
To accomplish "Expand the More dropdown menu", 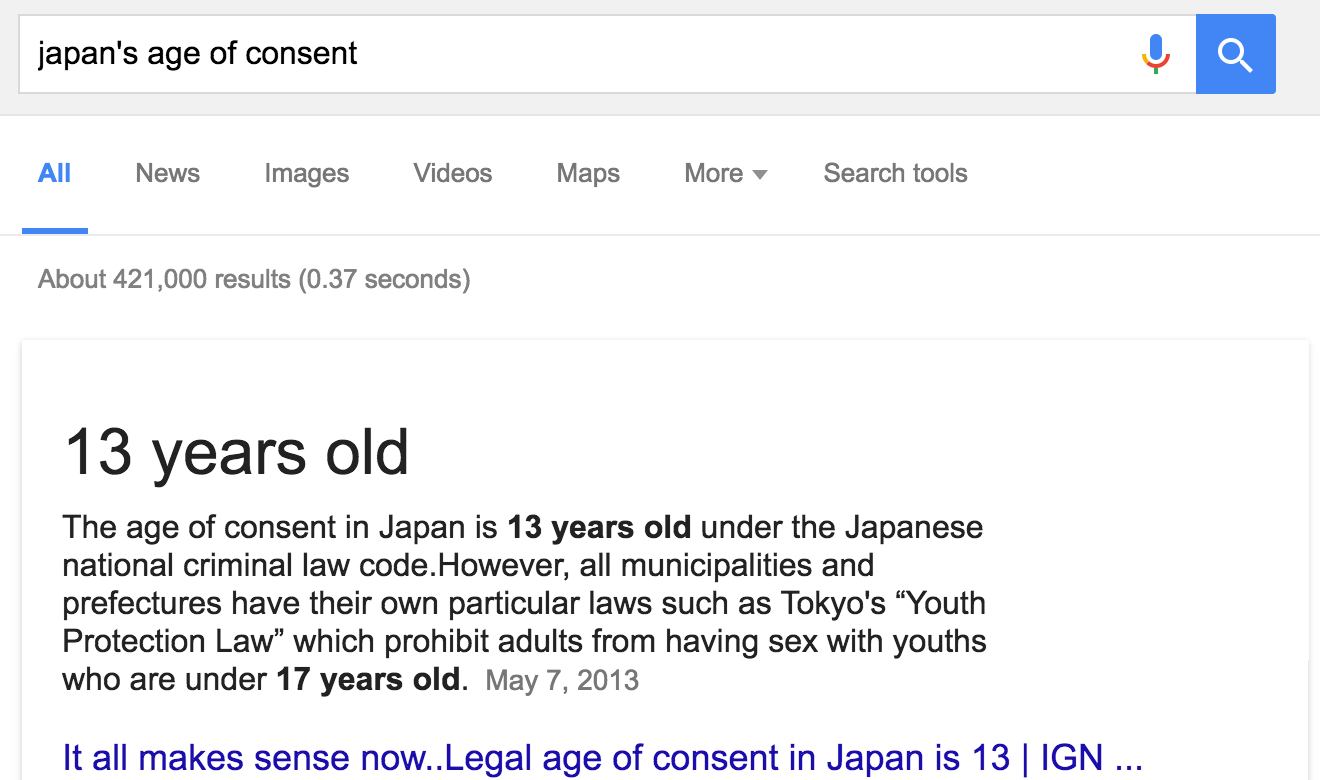I will click(x=725, y=174).
